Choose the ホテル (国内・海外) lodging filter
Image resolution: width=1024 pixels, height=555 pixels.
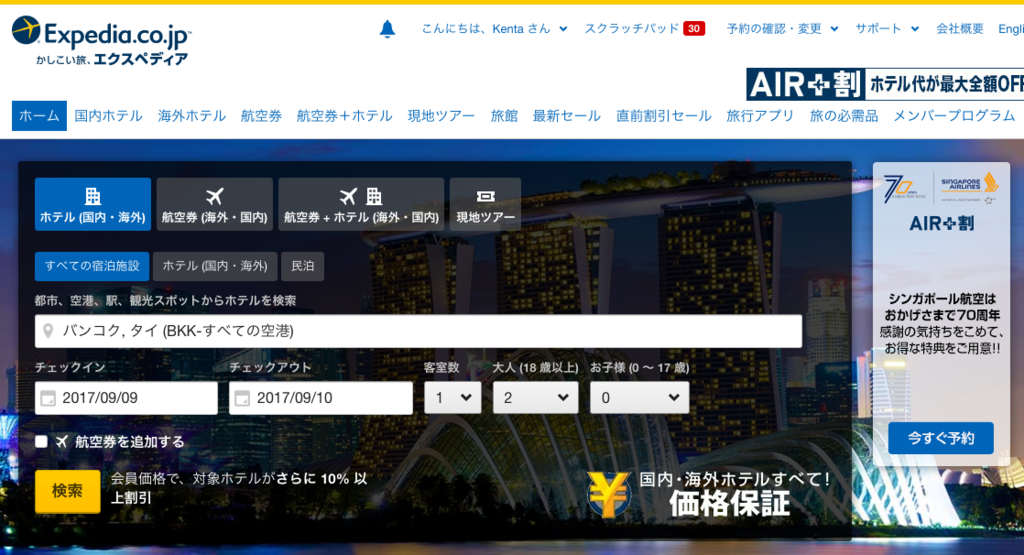pyautogui.click(x=215, y=266)
